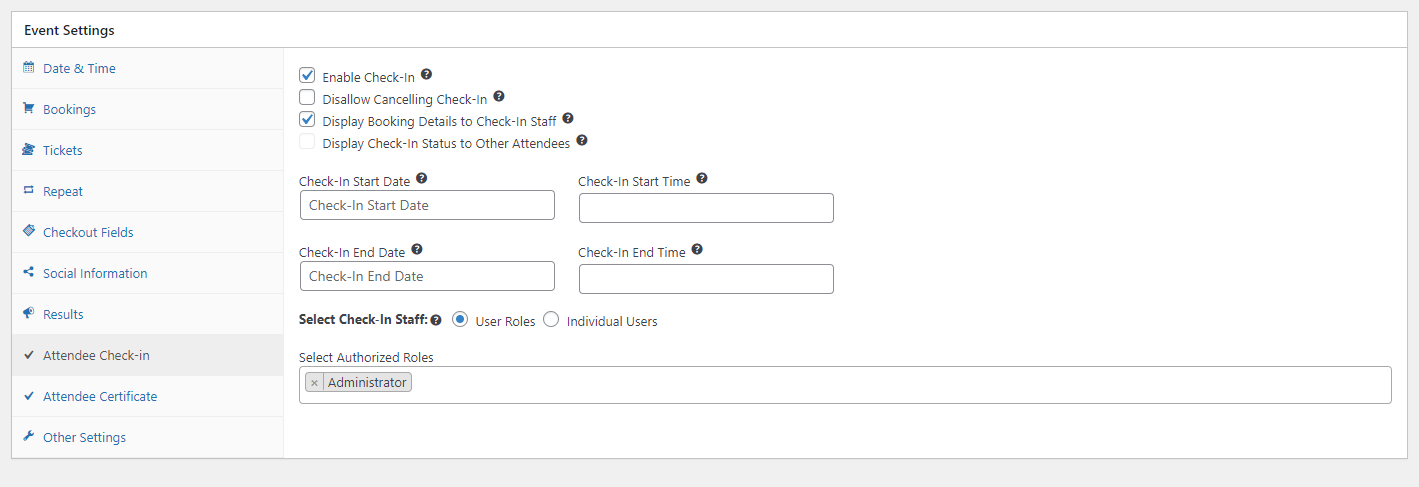Select the Individual Users radio button
The image size is (1419, 487).
click(551, 320)
